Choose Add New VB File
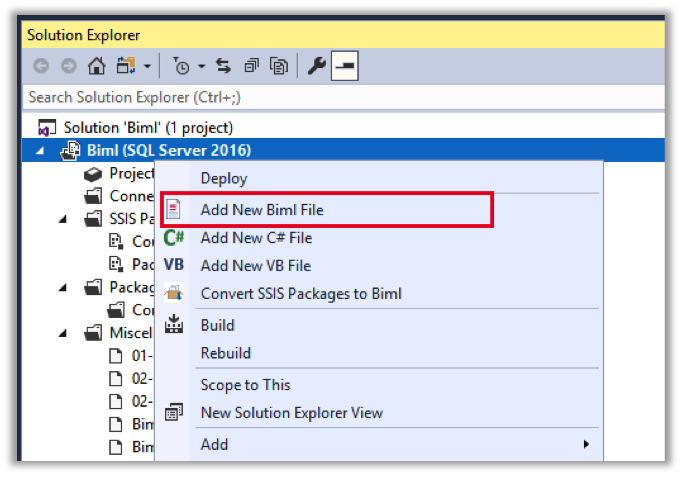 coord(379,266)
